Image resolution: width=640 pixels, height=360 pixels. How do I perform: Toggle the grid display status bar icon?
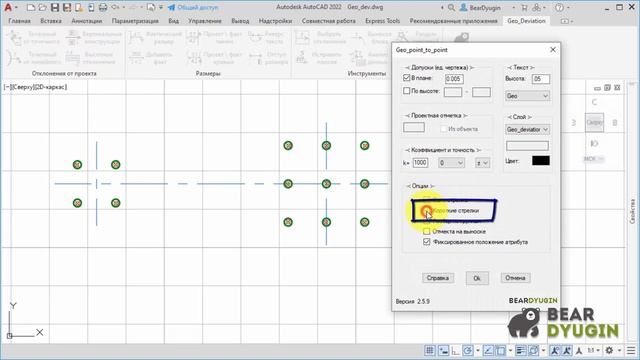click(x=430, y=350)
